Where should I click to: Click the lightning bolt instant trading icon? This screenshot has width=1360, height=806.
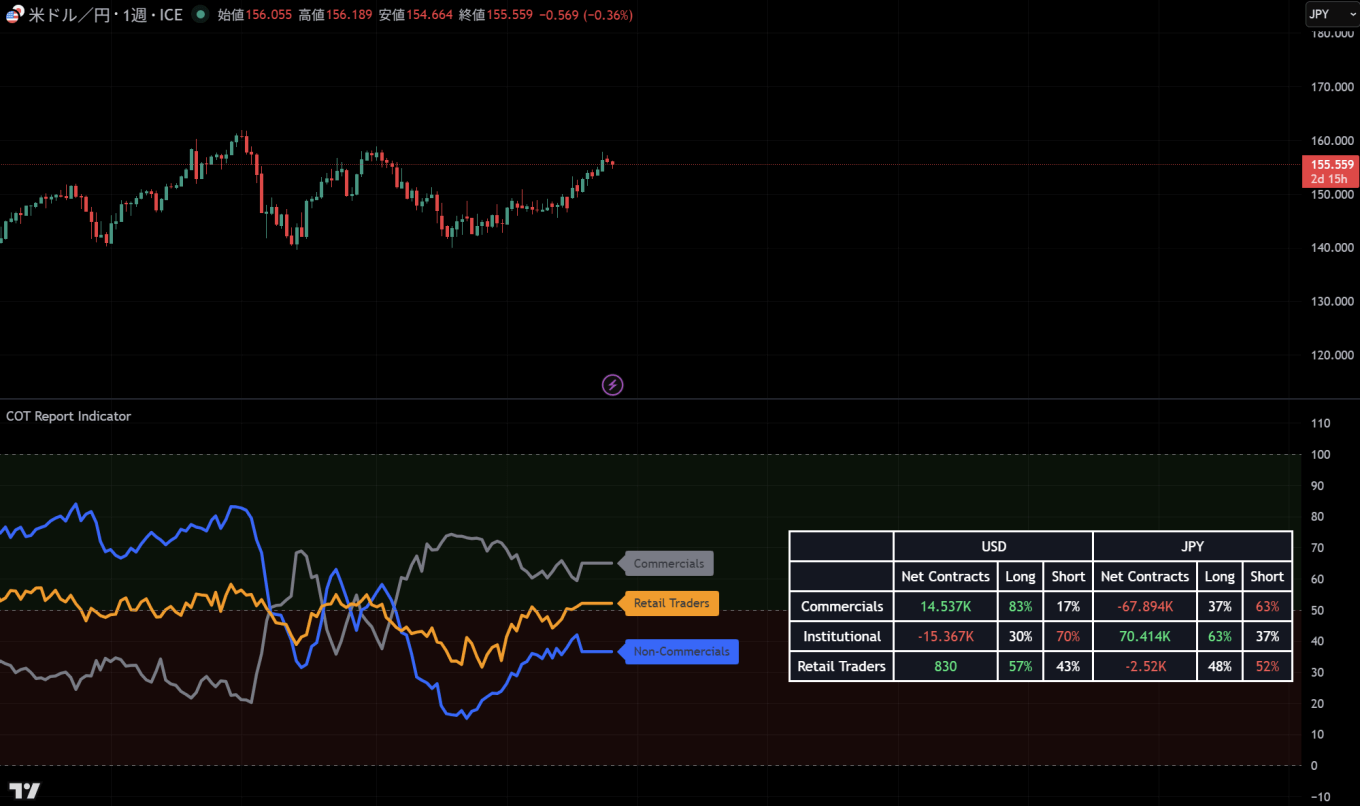click(x=612, y=384)
